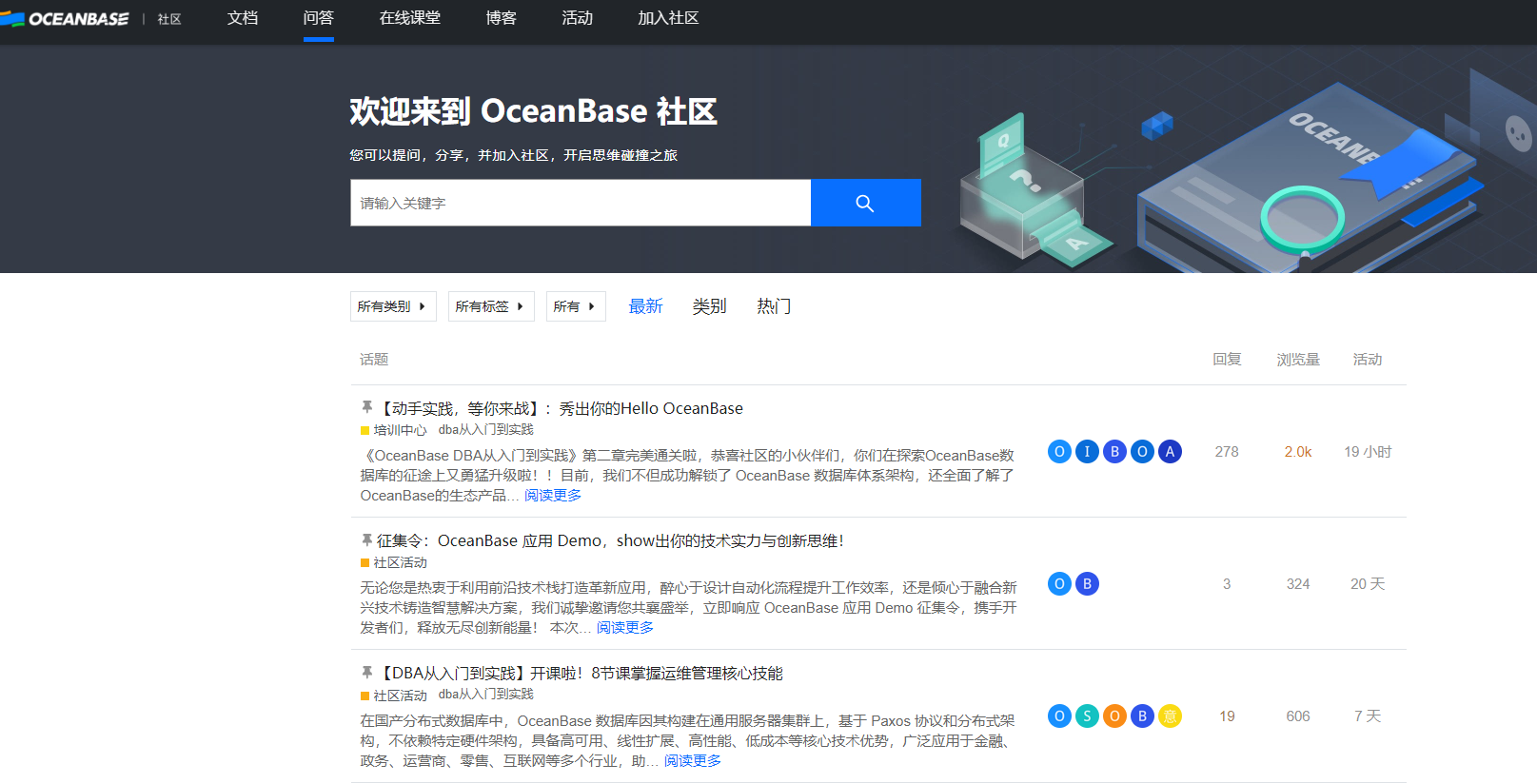Open 社区活动 category under 征集令 topic
This screenshot has width=1537, height=784.
394,562
